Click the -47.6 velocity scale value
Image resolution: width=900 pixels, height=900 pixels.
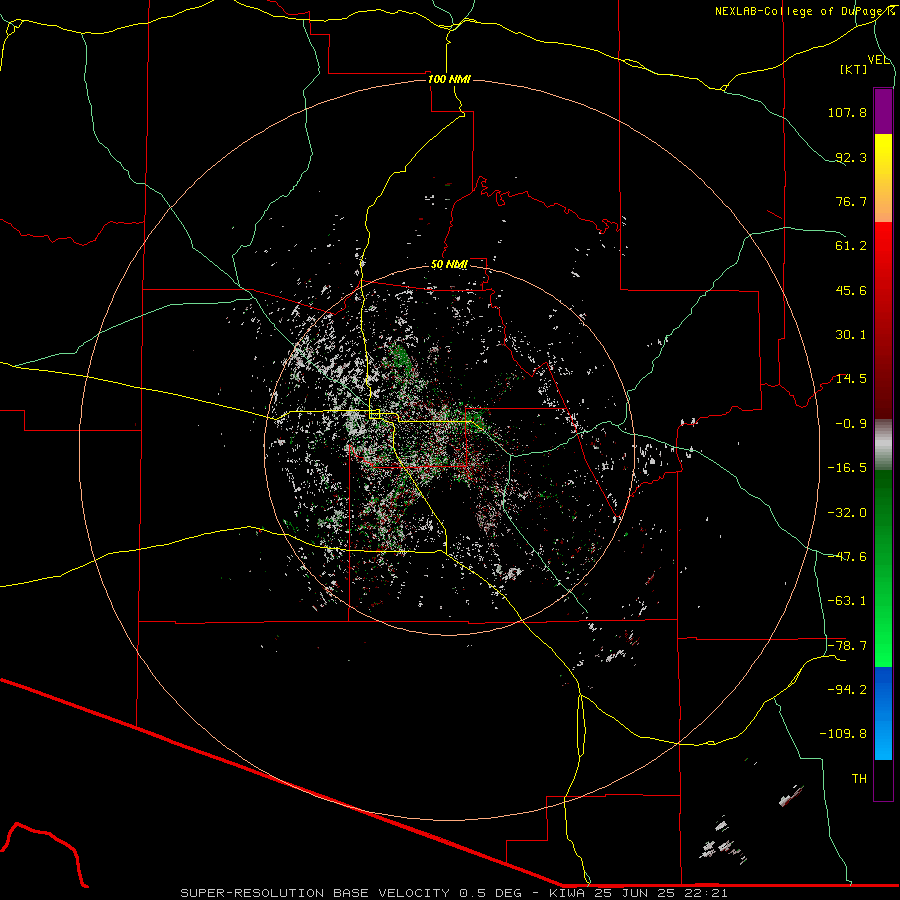847,557
